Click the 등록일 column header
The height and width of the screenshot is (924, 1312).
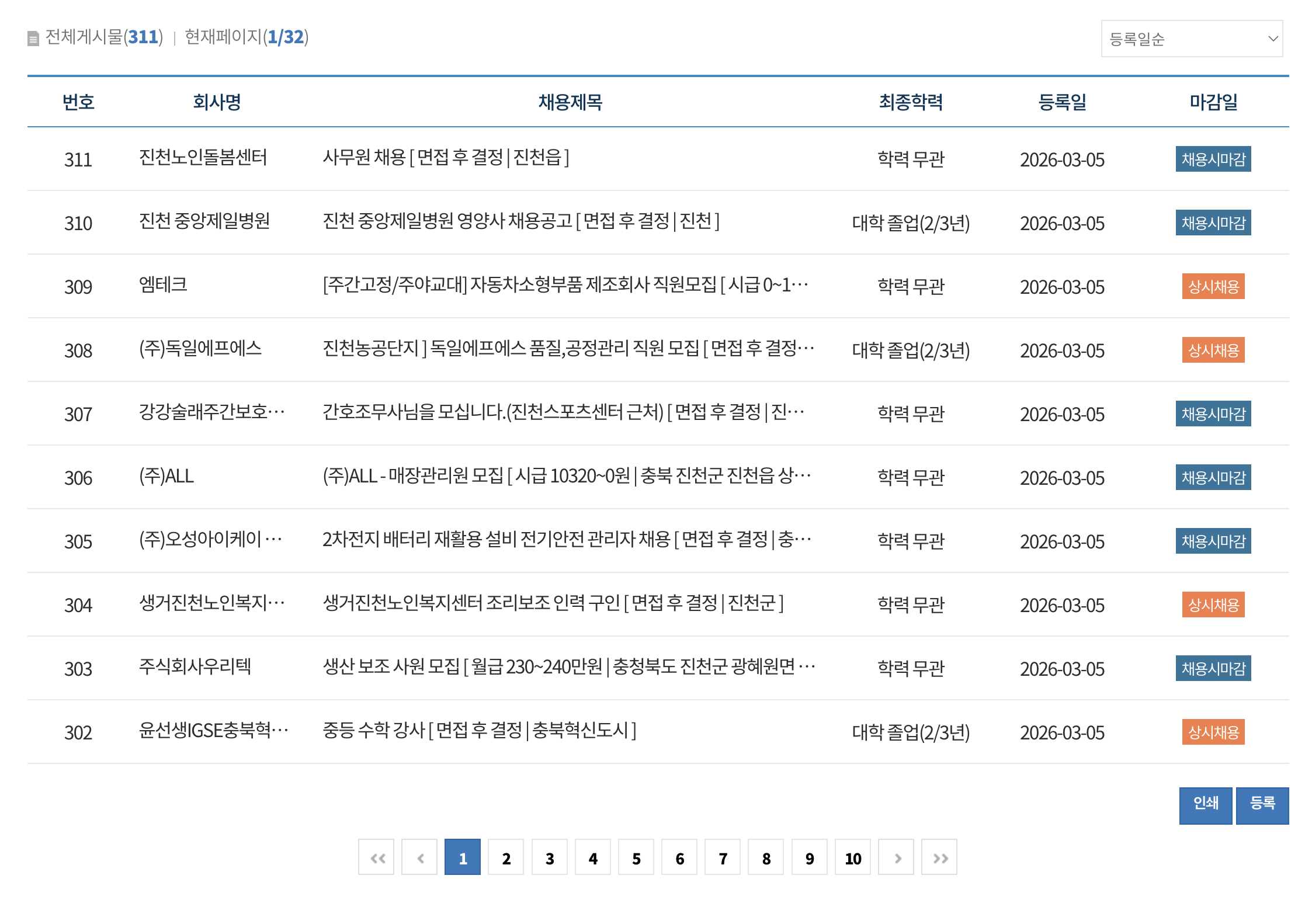pyautogui.click(x=1062, y=102)
